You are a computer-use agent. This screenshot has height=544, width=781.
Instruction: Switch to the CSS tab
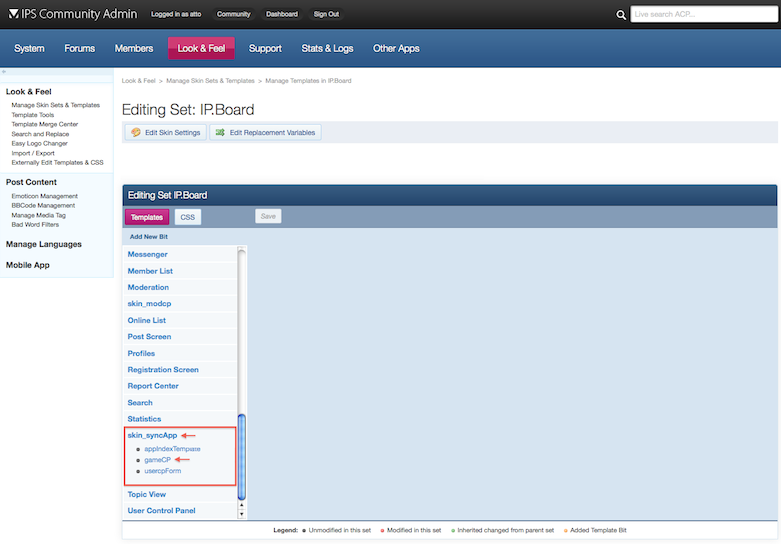[x=188, y=217]
